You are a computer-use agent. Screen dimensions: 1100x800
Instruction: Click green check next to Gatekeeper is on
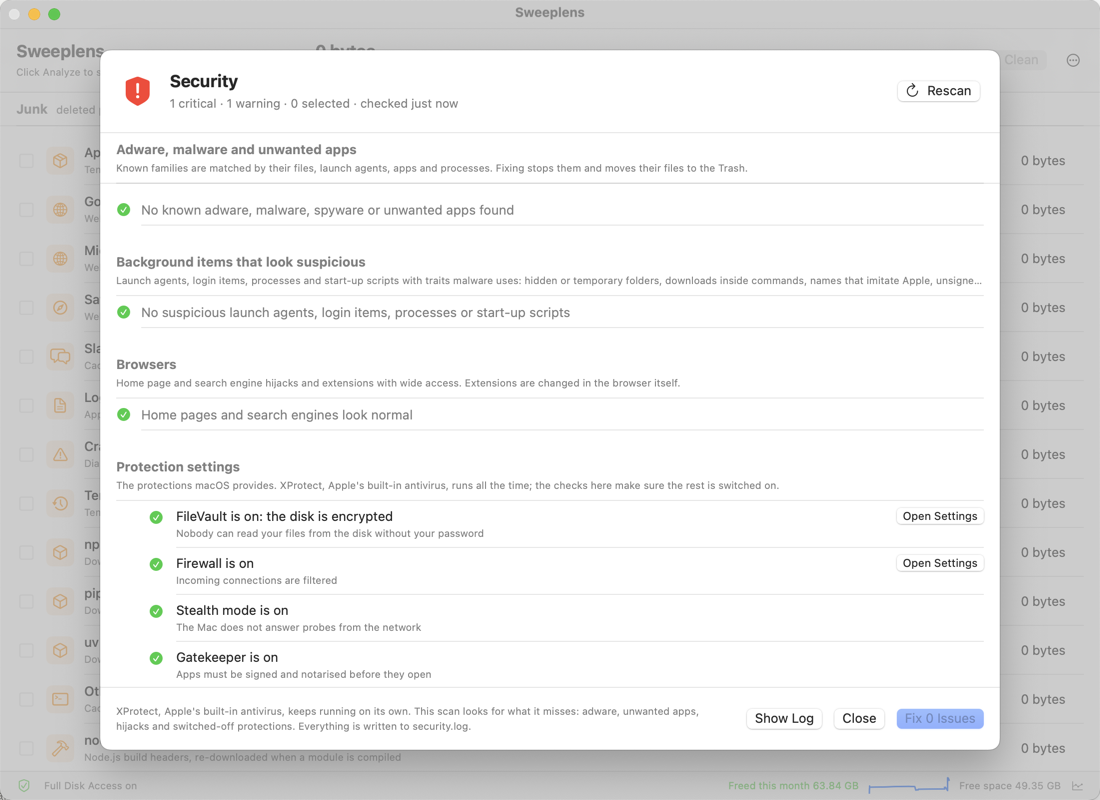click(156, 658)
